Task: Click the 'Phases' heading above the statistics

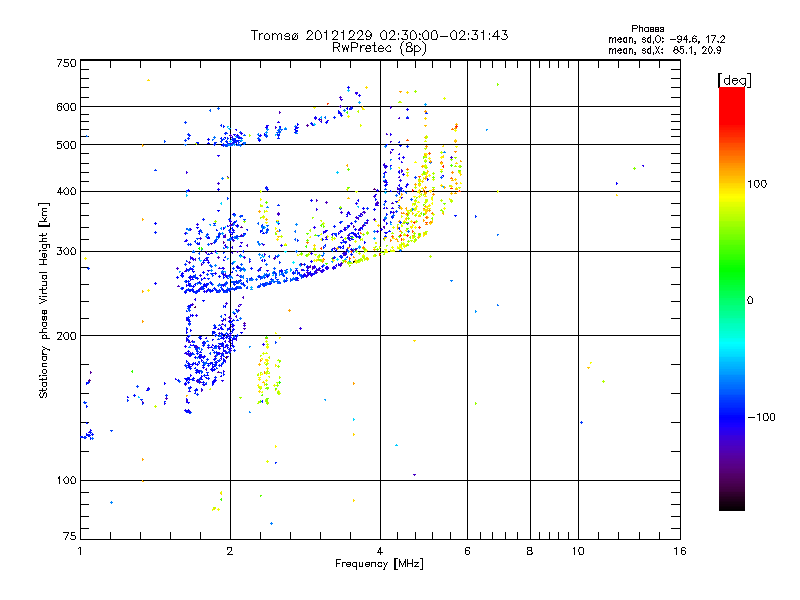Action: pos(647,29)
